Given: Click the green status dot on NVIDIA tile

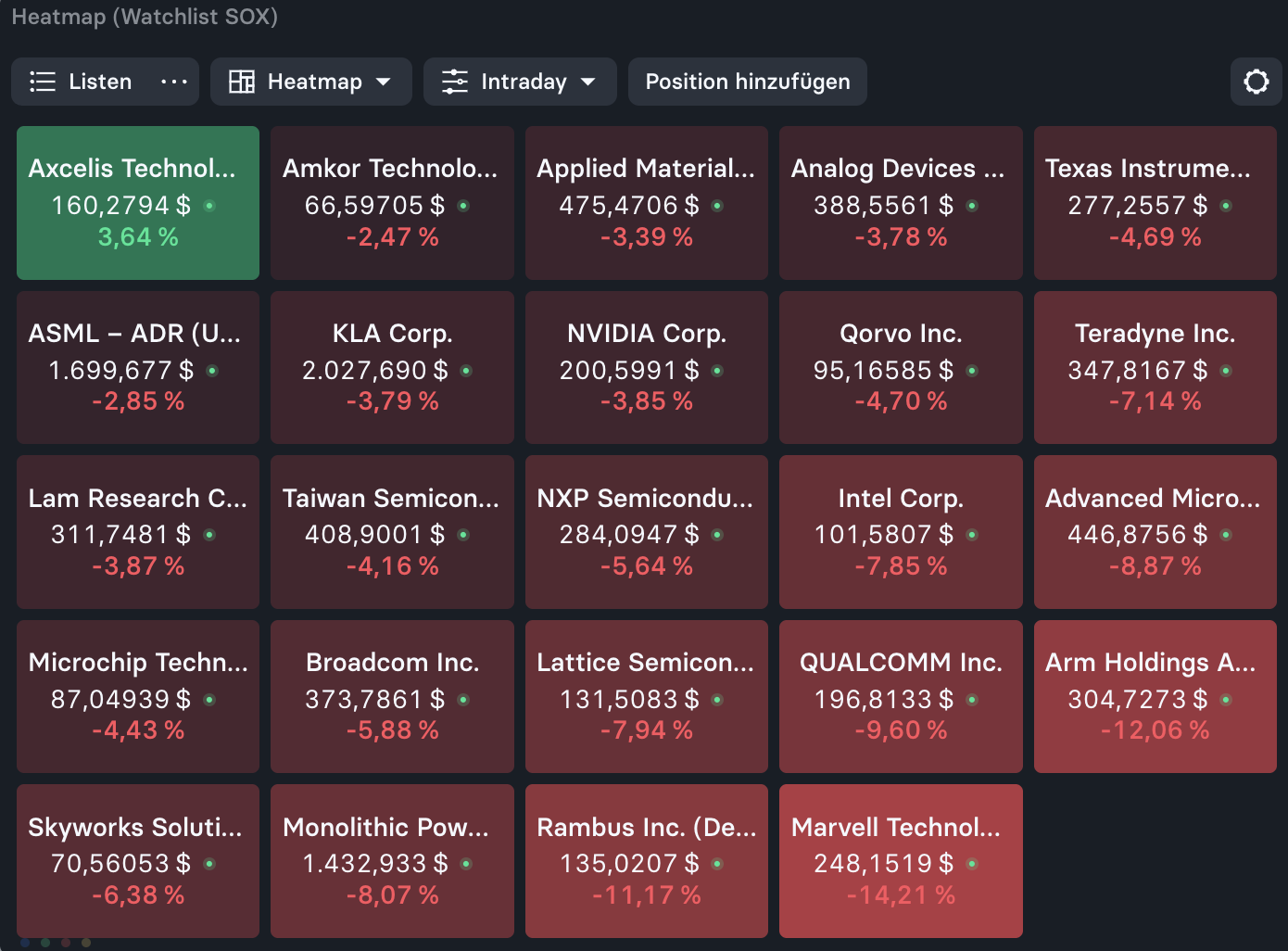Looking at the screenshot, I should point(717,371).
